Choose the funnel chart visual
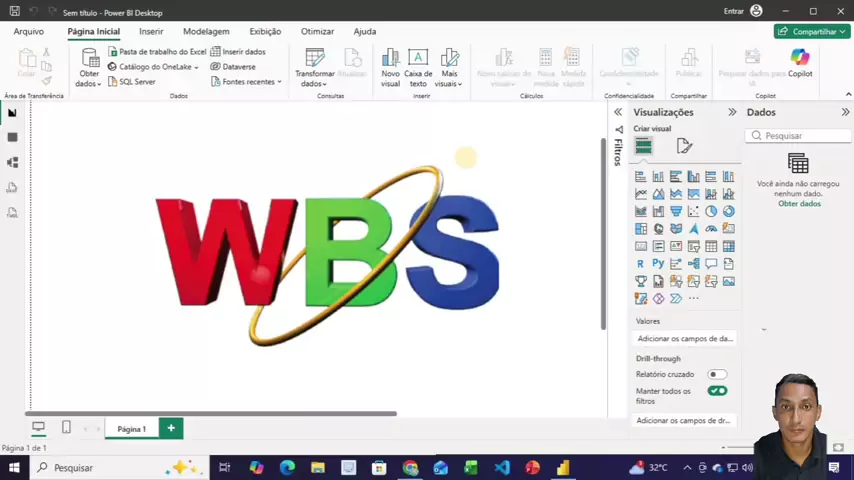 676,211
